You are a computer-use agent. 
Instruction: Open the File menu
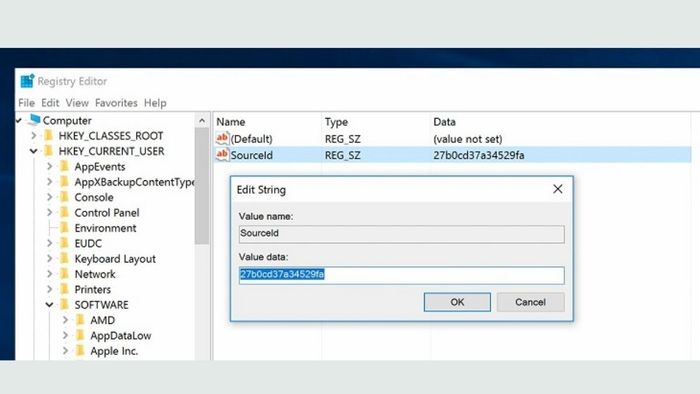[x=26, y=103]
